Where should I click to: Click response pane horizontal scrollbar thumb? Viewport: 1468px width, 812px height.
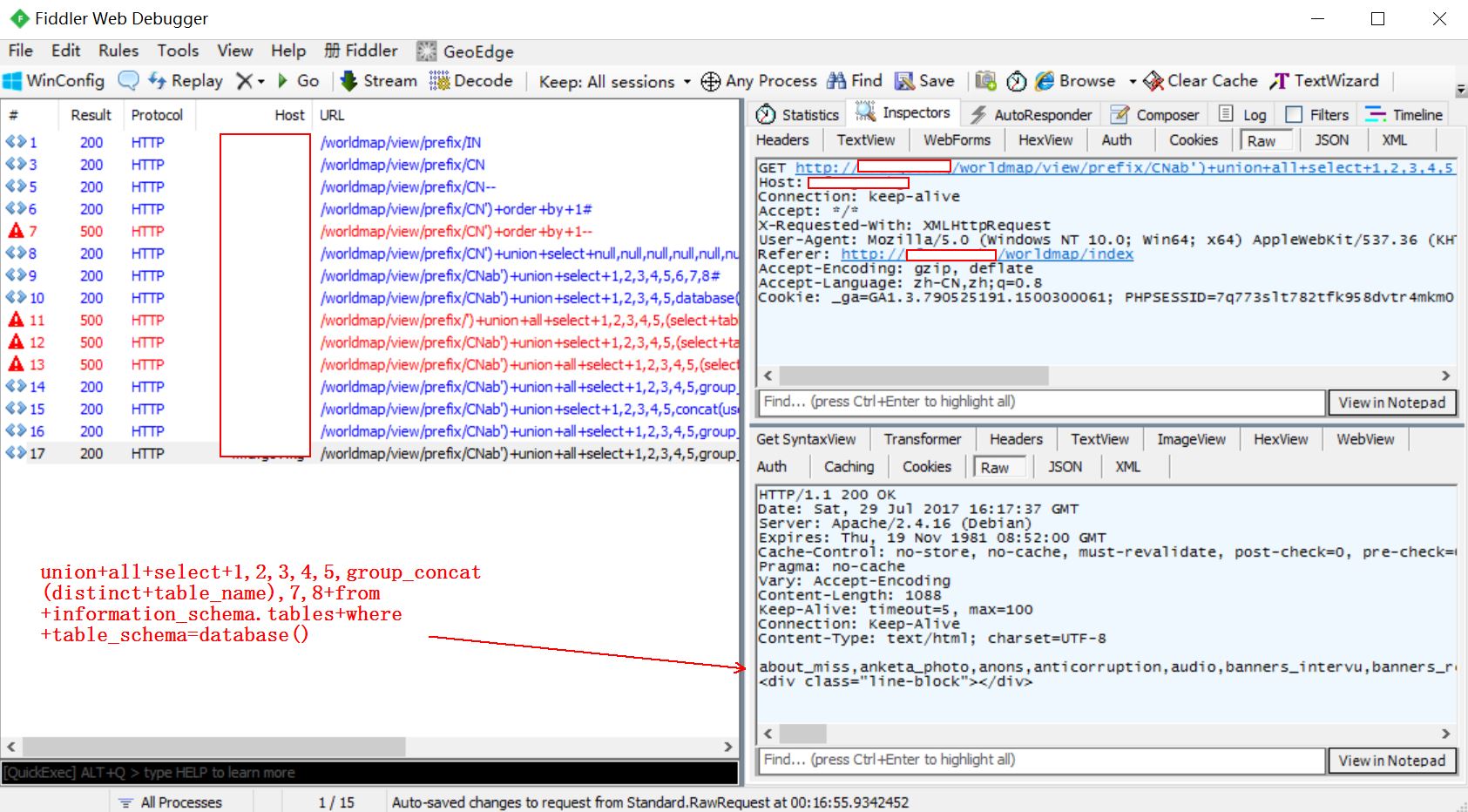802,734
